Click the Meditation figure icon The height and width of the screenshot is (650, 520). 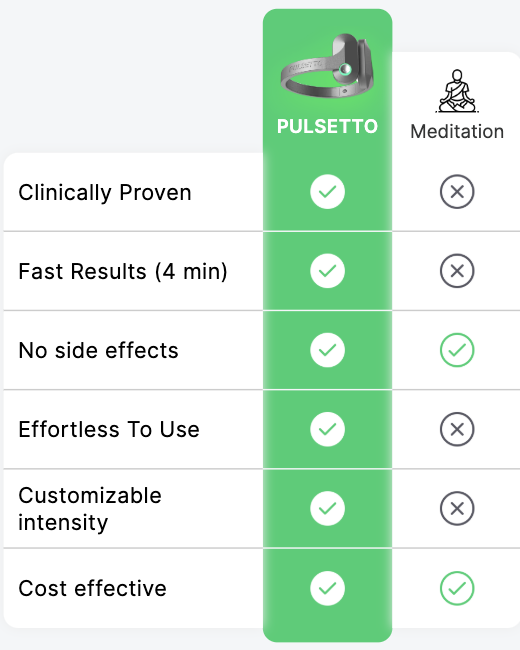(x=457, y=91)
